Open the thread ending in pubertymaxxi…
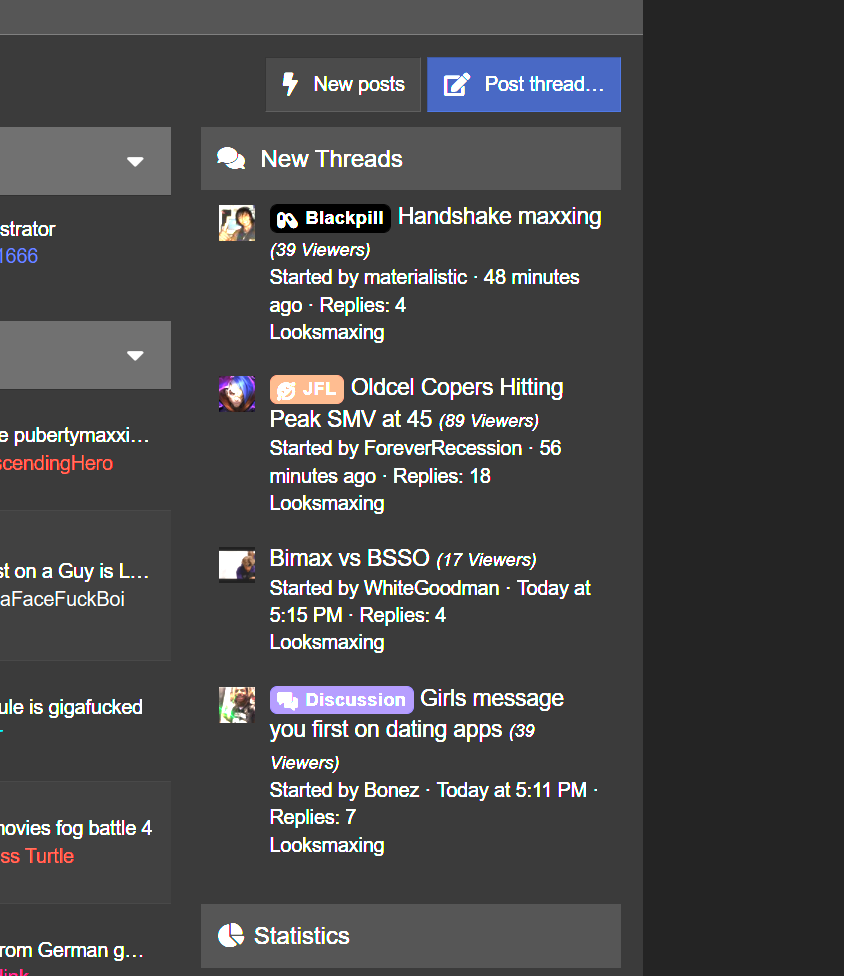844x976 pixels. [x=75, y=435]
